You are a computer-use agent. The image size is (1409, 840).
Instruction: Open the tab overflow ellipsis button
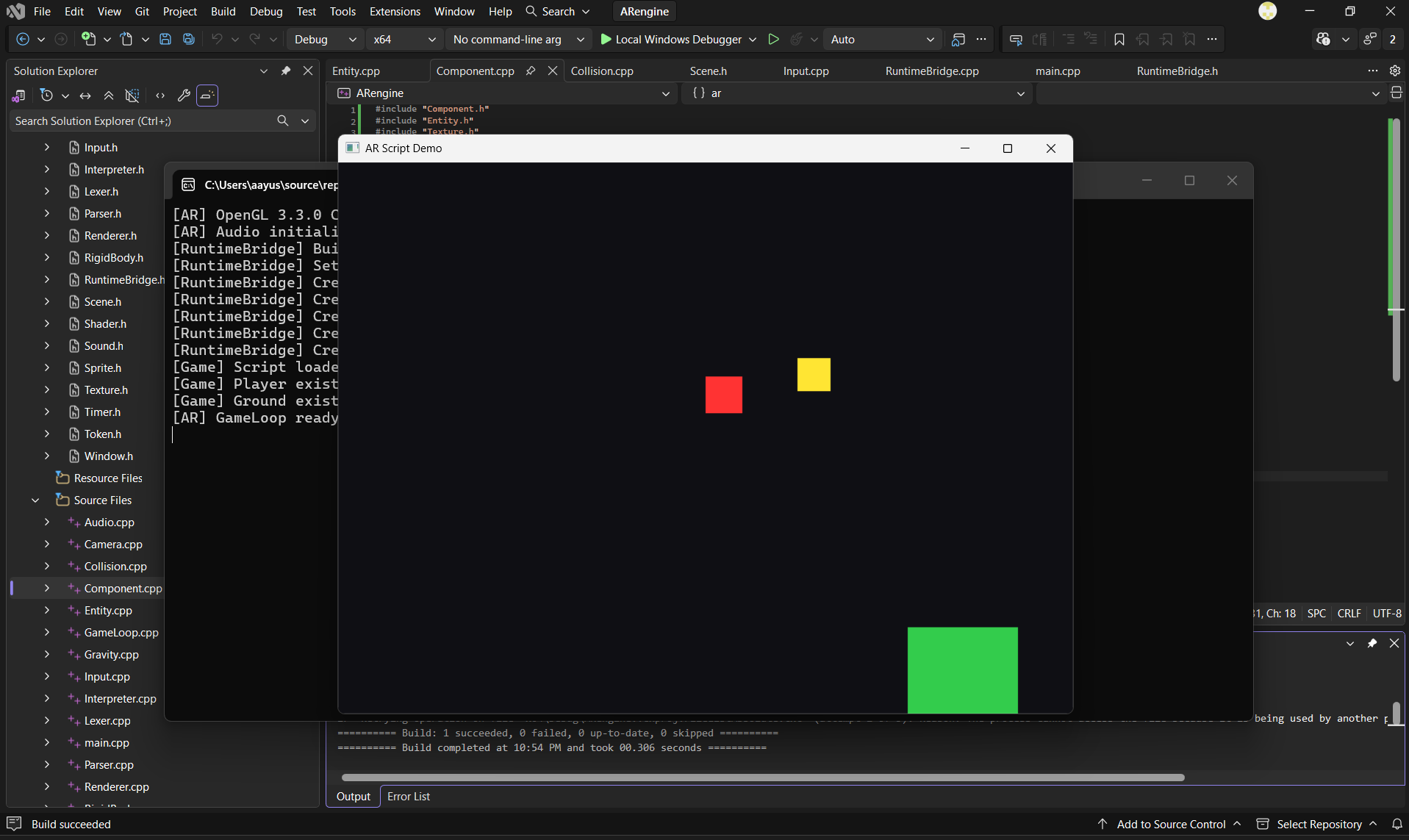click(1372, 71)
